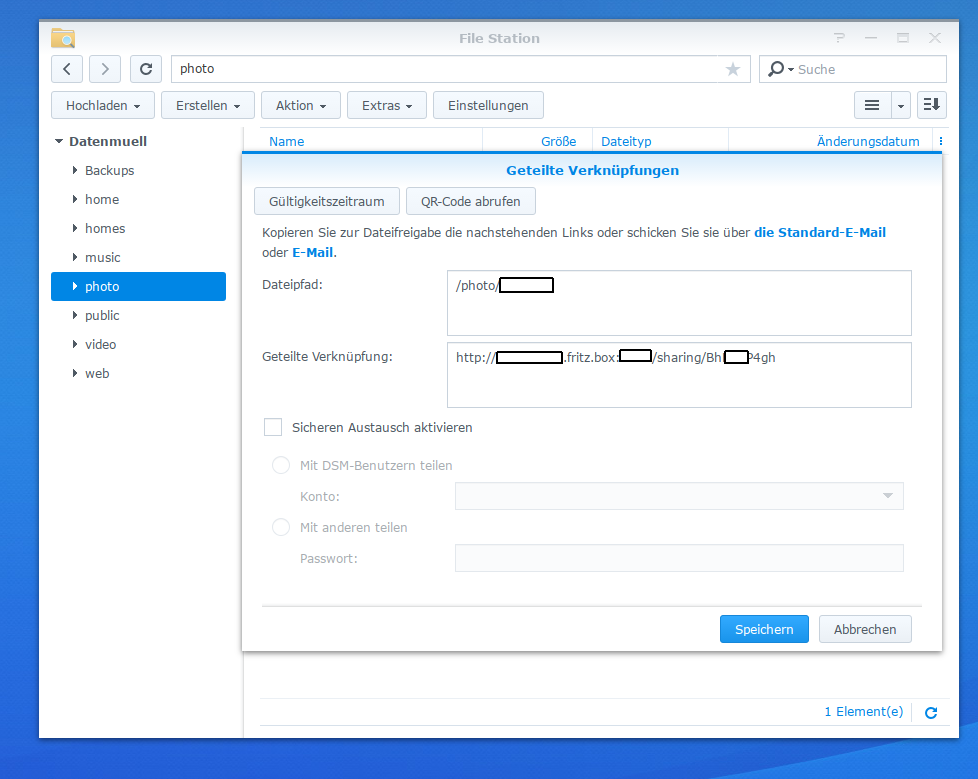Open the sort order icon button
Image resolution: width=978 pixels, height=779 pixels.
click(932, 105)
